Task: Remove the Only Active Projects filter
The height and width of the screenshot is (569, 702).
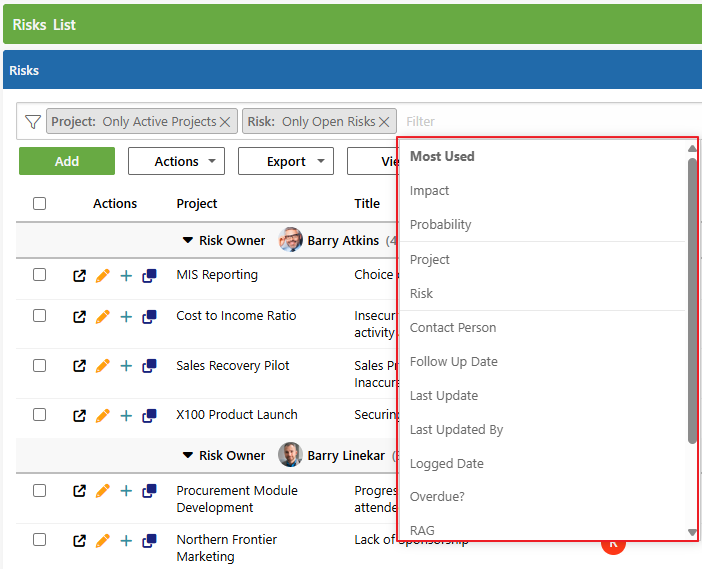Action: [225, 122]
